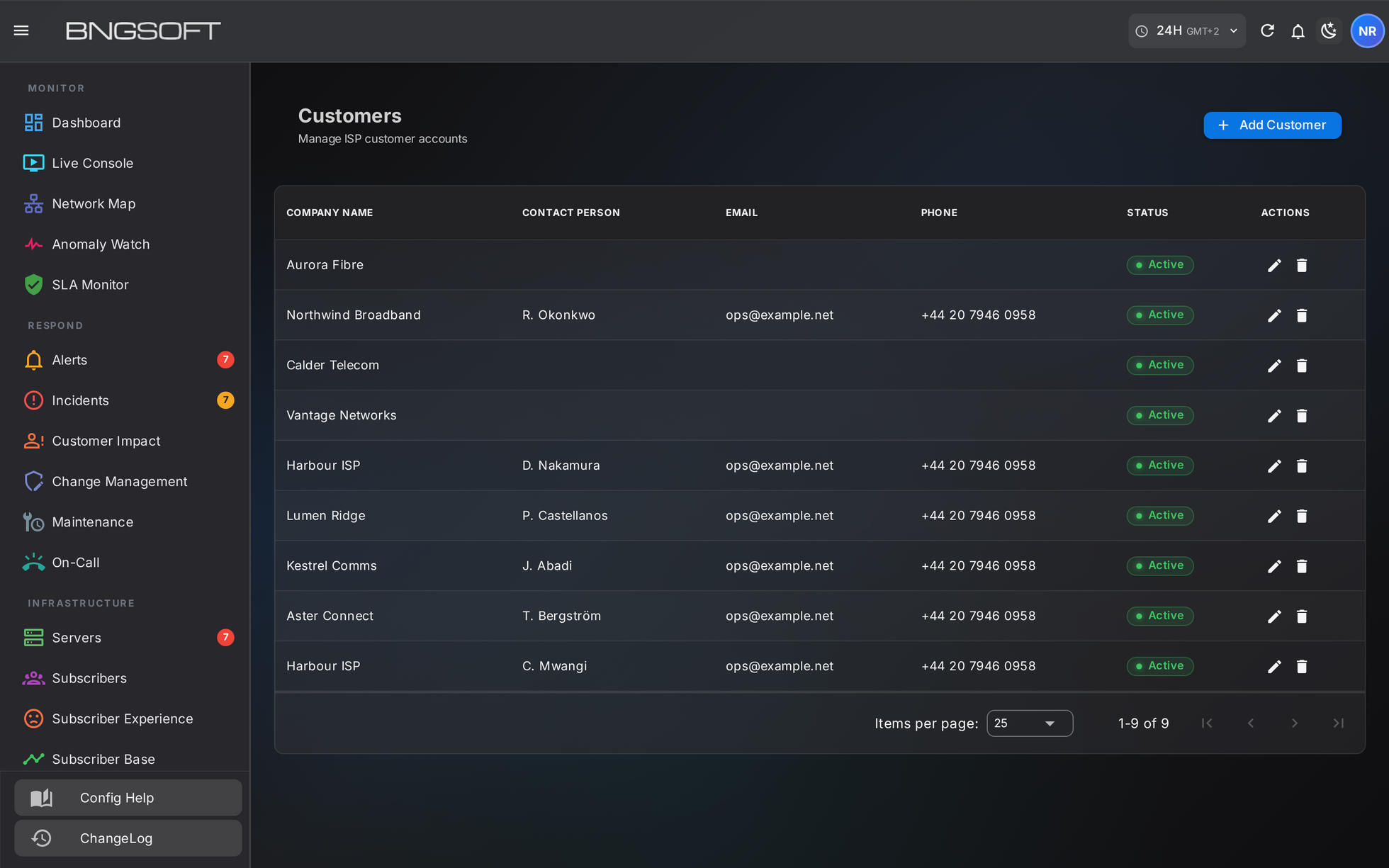
Task: Sort by the Contact Person column header
Action: point(571,213)
